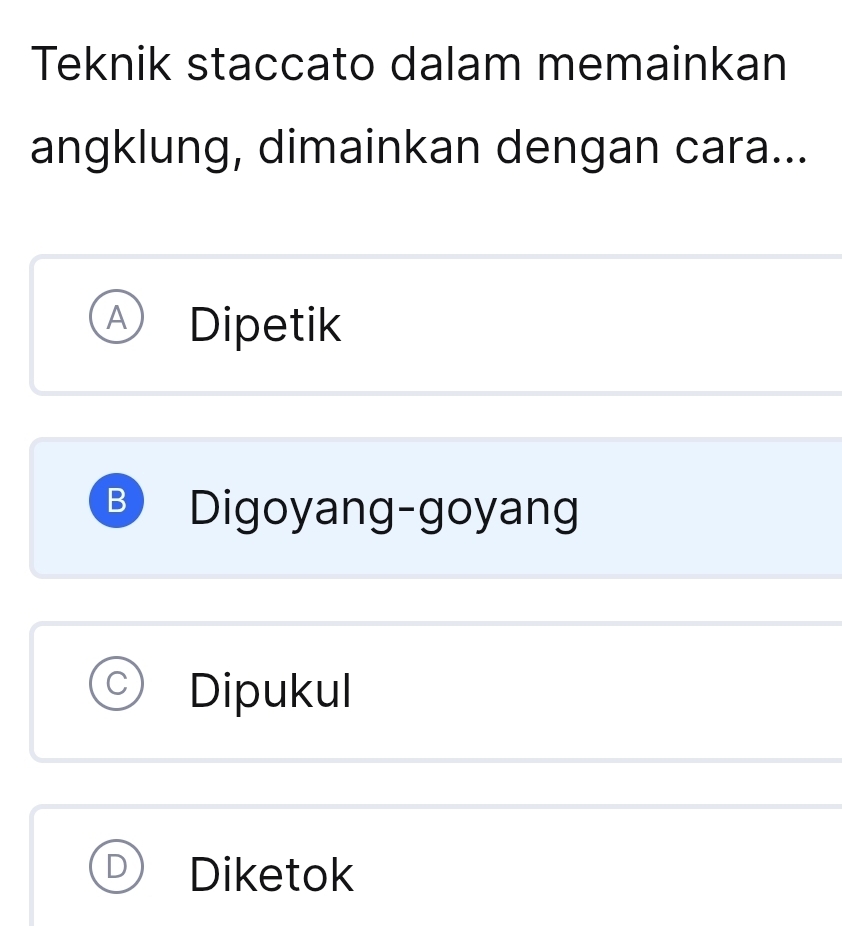Choose the "Digoyang-goyang" answer text
This screenshot has width=842, height=926.
coord(384,509)
